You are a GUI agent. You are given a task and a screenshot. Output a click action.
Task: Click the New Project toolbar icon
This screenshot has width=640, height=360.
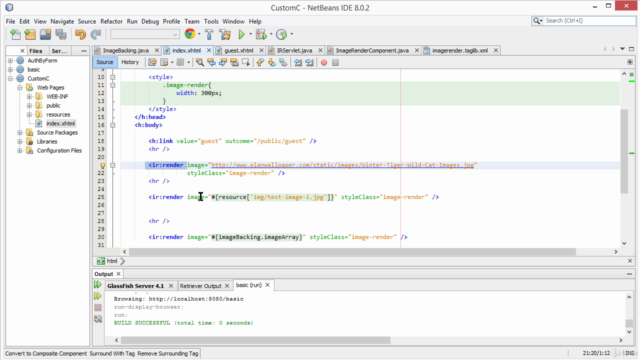[30, 35]
